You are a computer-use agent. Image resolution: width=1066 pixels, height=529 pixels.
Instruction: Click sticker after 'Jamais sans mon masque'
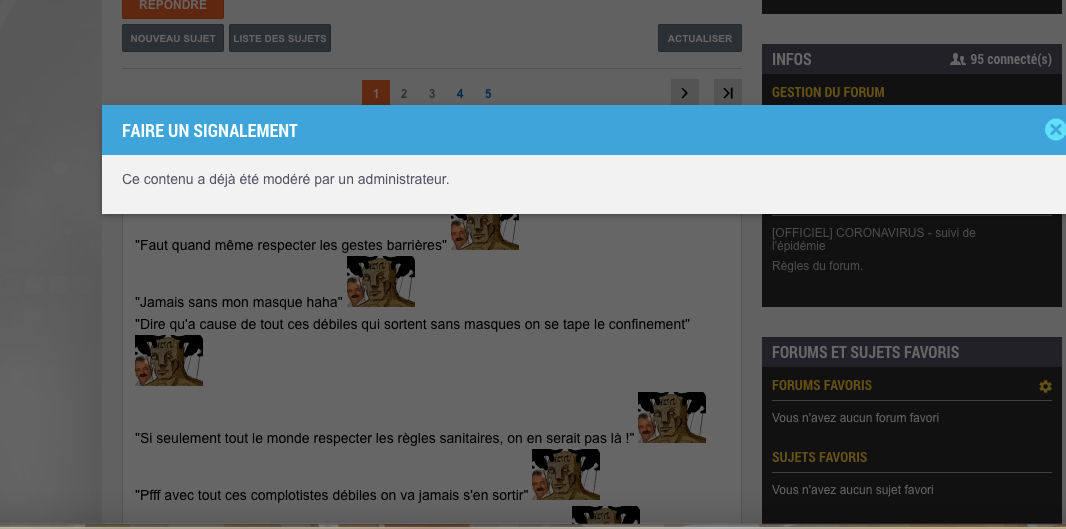coord(381,281)
